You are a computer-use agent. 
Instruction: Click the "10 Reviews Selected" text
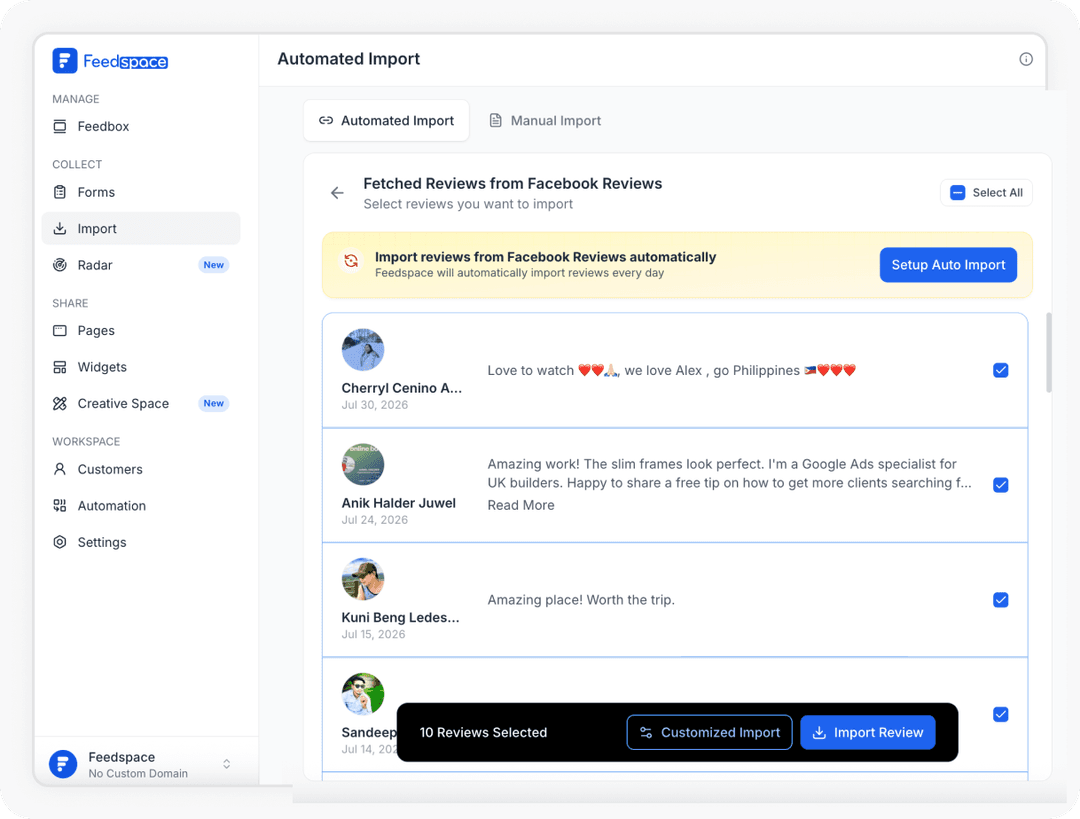[x=483, y=732]
